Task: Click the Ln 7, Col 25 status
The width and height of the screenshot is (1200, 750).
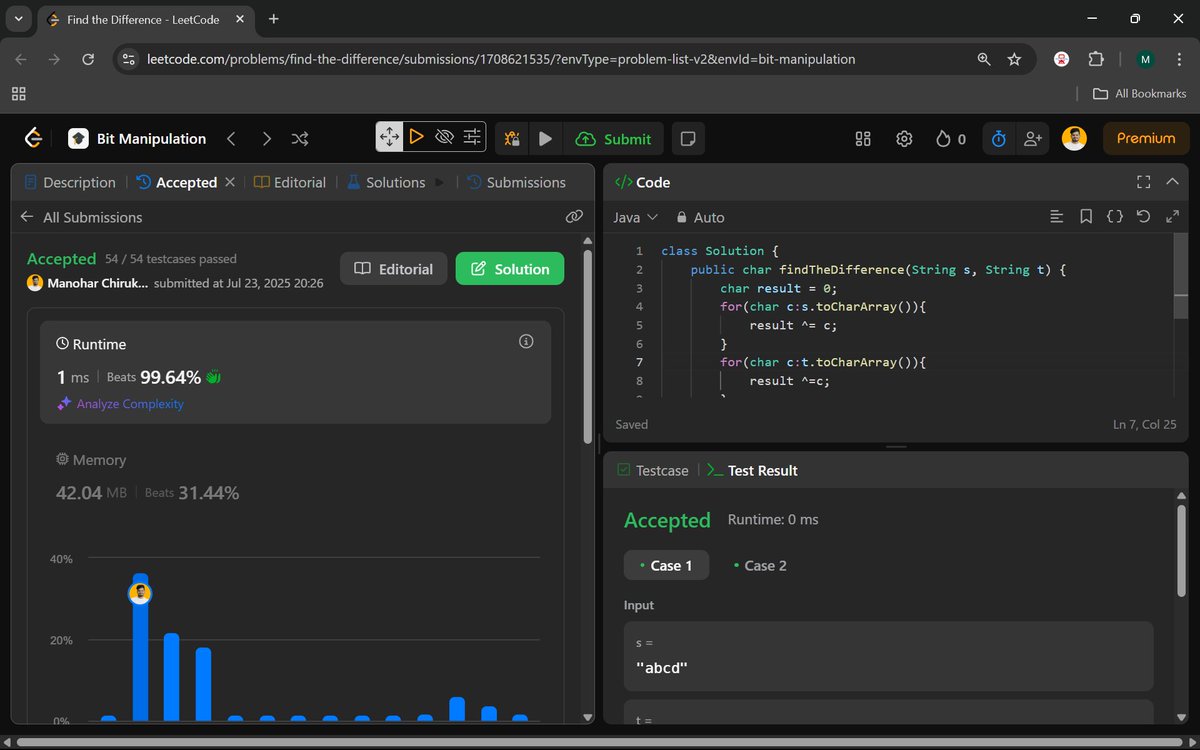Action: (x=1145, y=424)
